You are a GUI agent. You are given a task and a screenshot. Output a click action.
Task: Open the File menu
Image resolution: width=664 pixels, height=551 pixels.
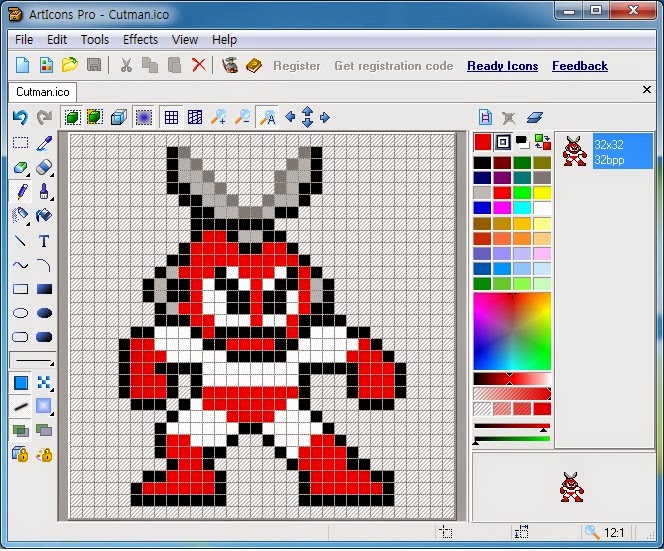24,40
